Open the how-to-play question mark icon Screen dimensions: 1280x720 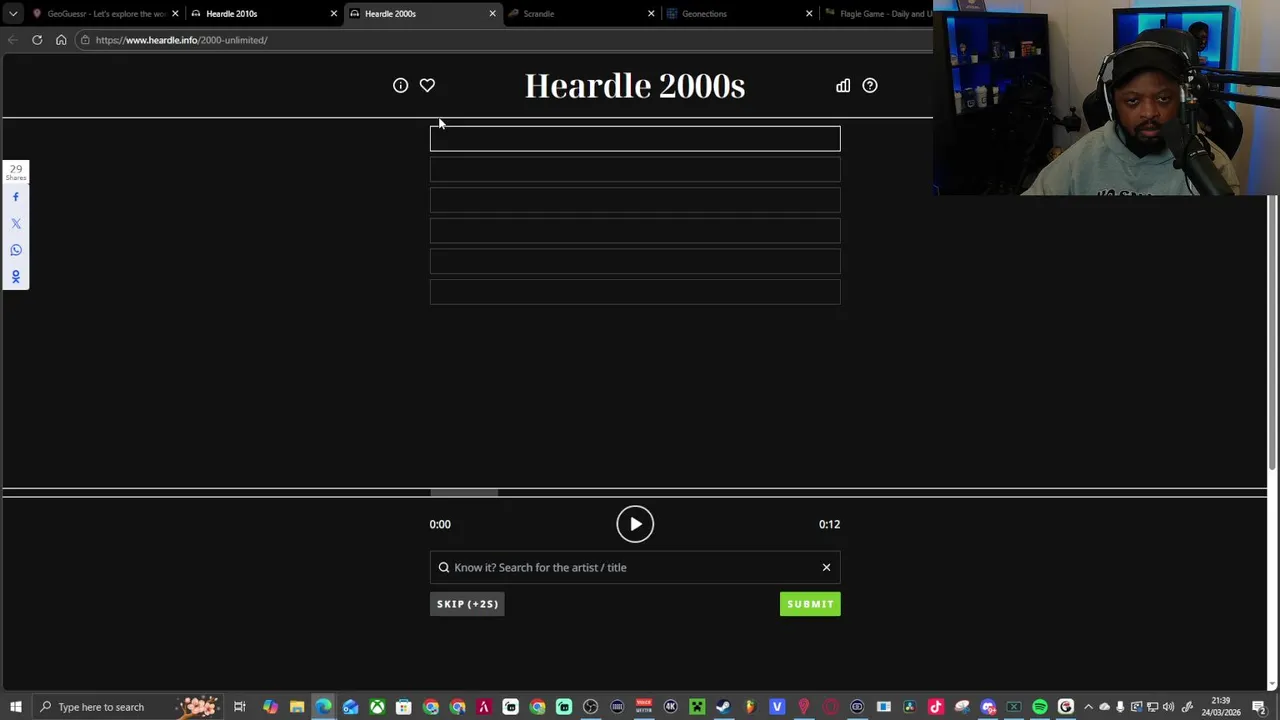870,85
